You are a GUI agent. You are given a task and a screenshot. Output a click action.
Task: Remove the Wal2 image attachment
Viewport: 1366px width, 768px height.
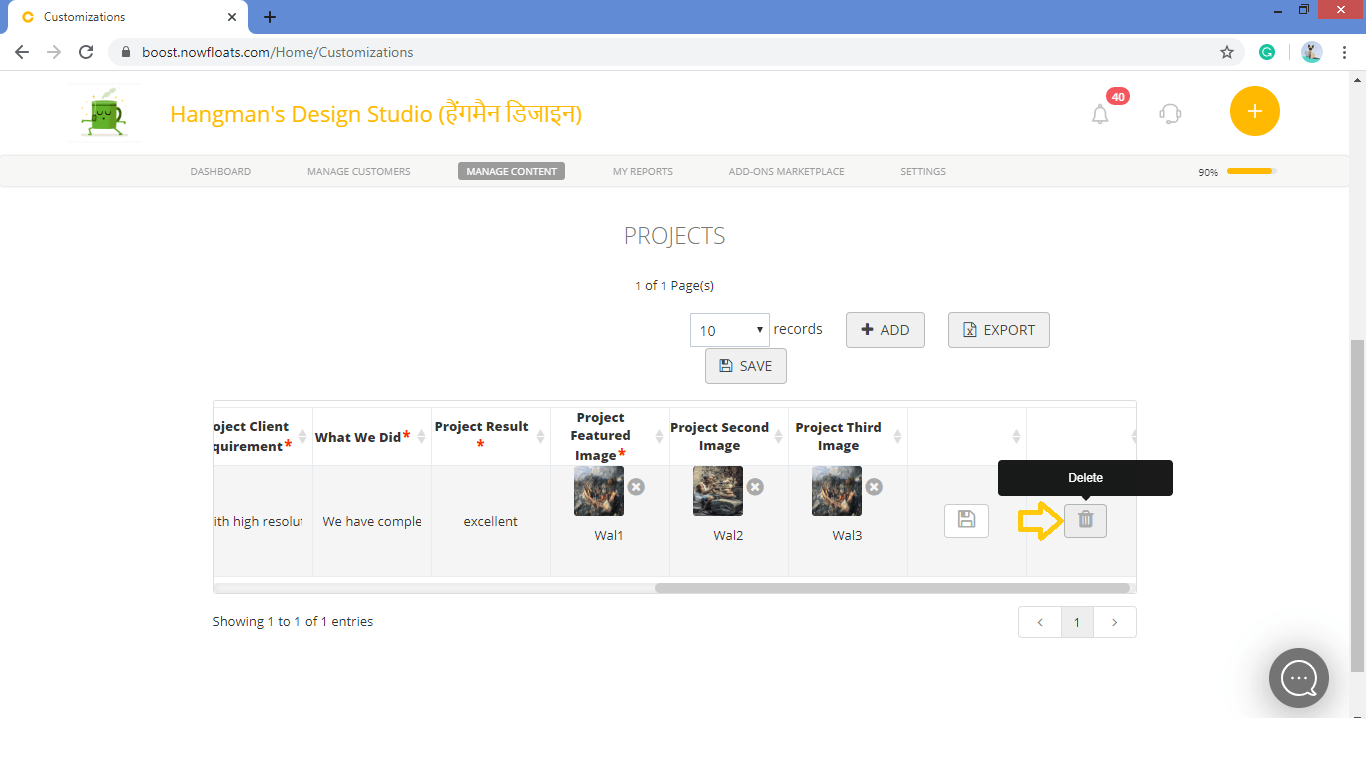[x=755, y=487]
